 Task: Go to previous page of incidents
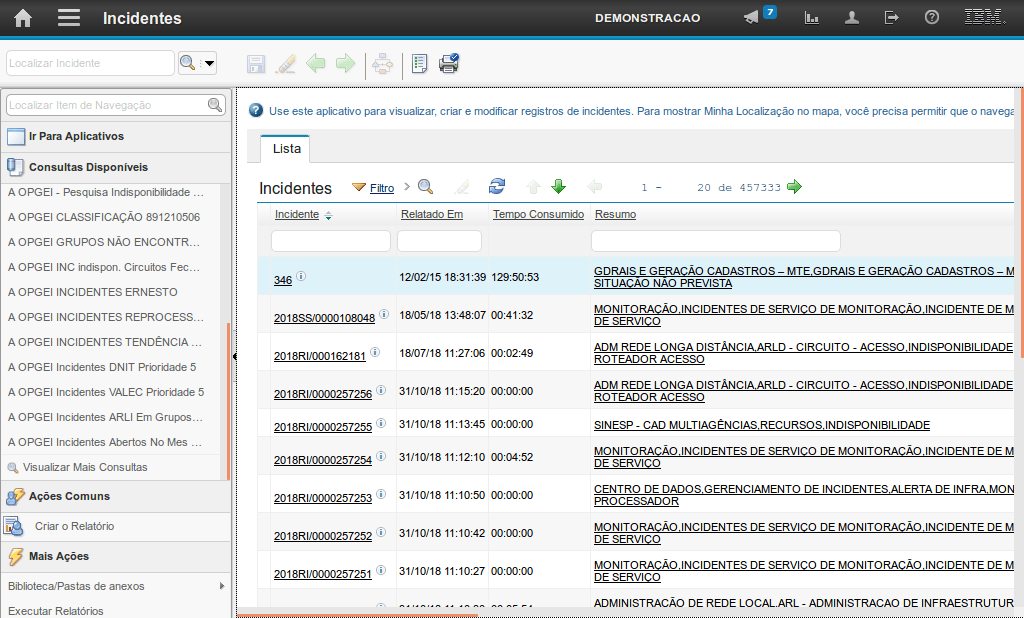(x=594, y=187)
